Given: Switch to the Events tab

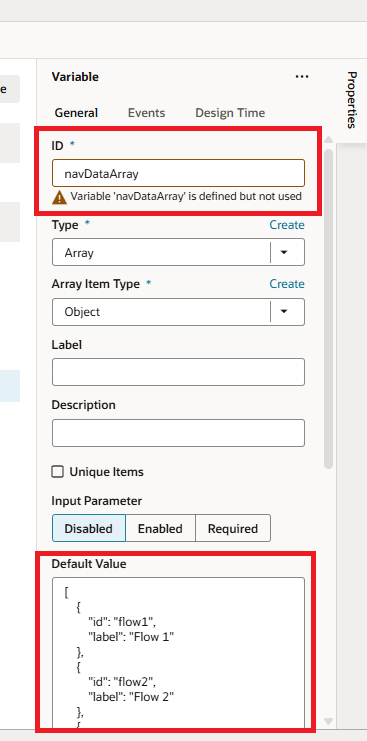Looking at the screenshot, I should (146, 113).
